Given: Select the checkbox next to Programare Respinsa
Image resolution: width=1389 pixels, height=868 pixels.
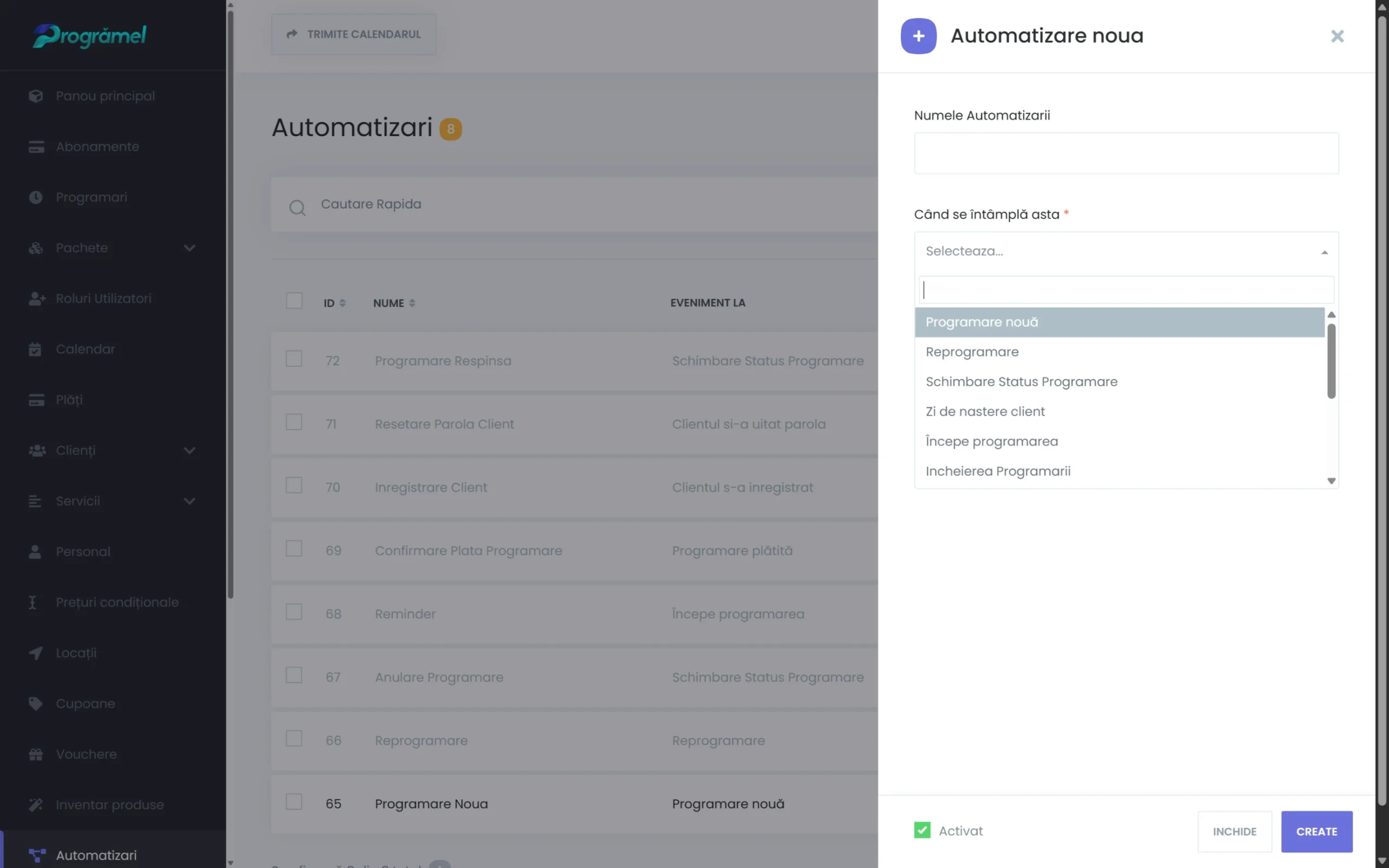Looking at the screenshot, I should [x=295, y=358].
